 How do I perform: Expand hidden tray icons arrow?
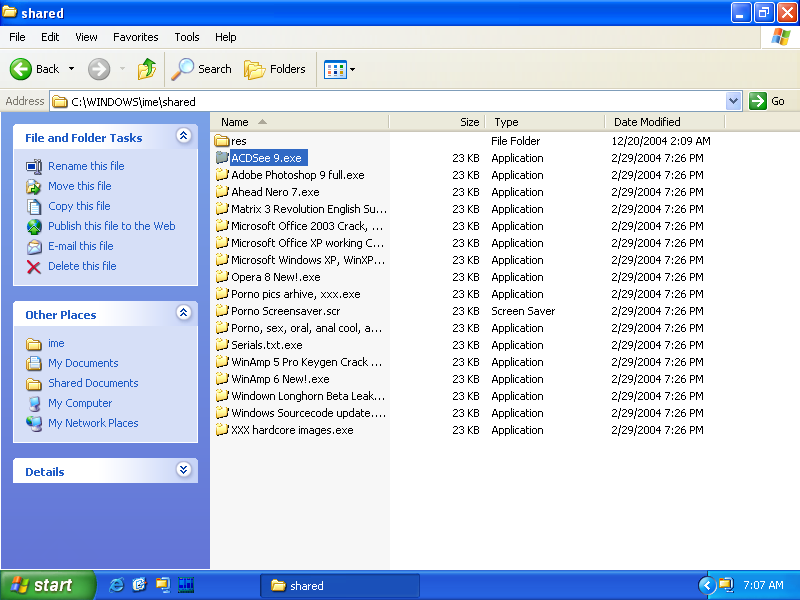[707, 585]
